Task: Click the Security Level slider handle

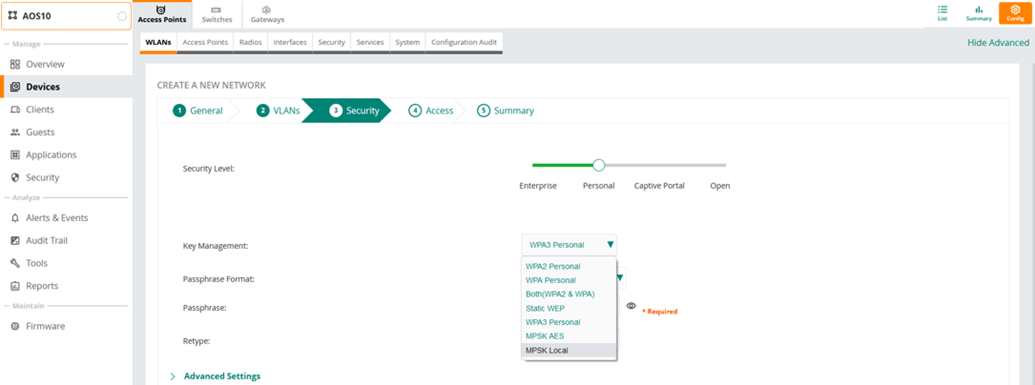Action: click(599, 165)
